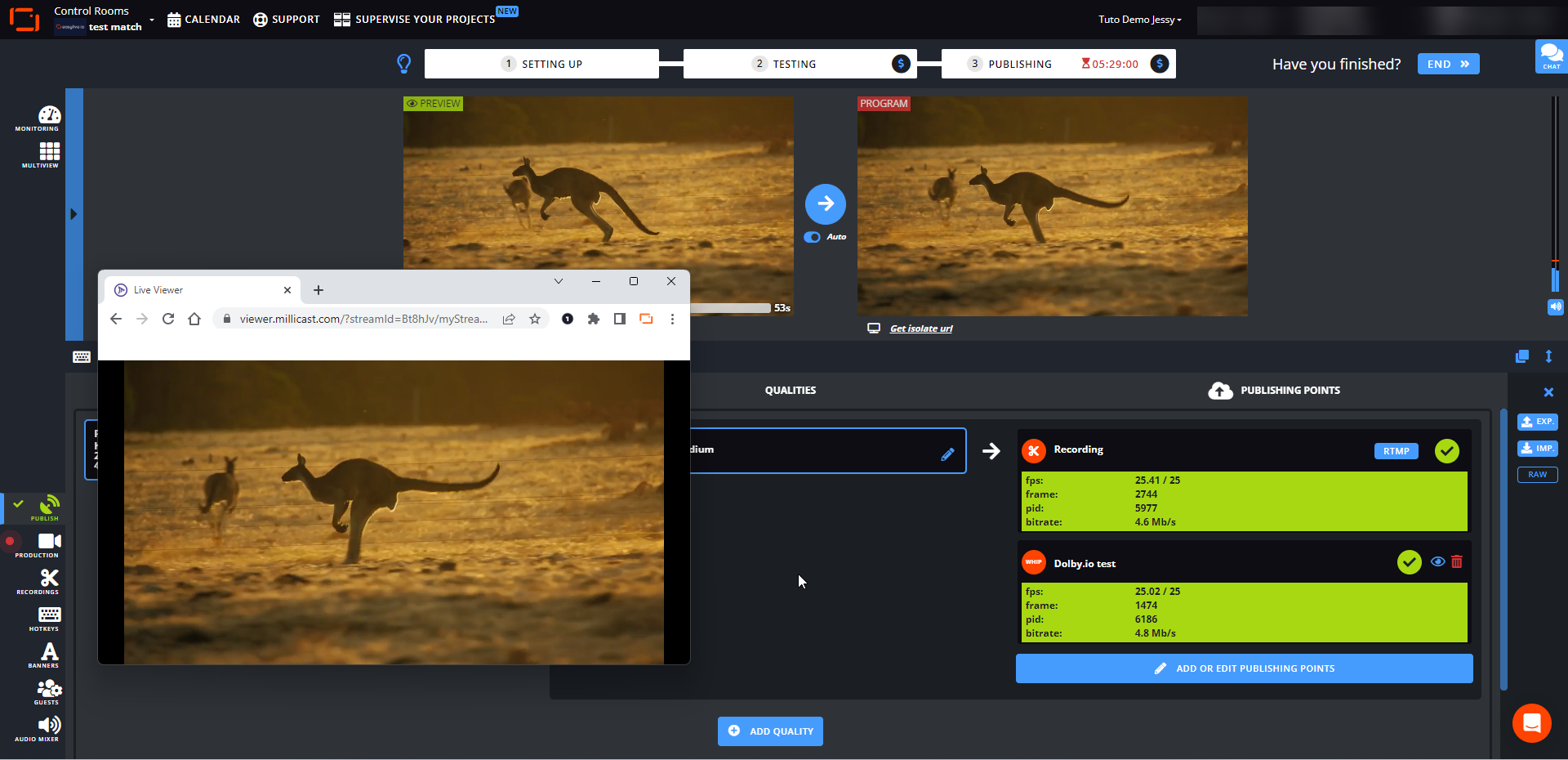Viewport: 1568px width, 760px height.
Task: Open the Banners panel
Action: (x=48, y=654)
